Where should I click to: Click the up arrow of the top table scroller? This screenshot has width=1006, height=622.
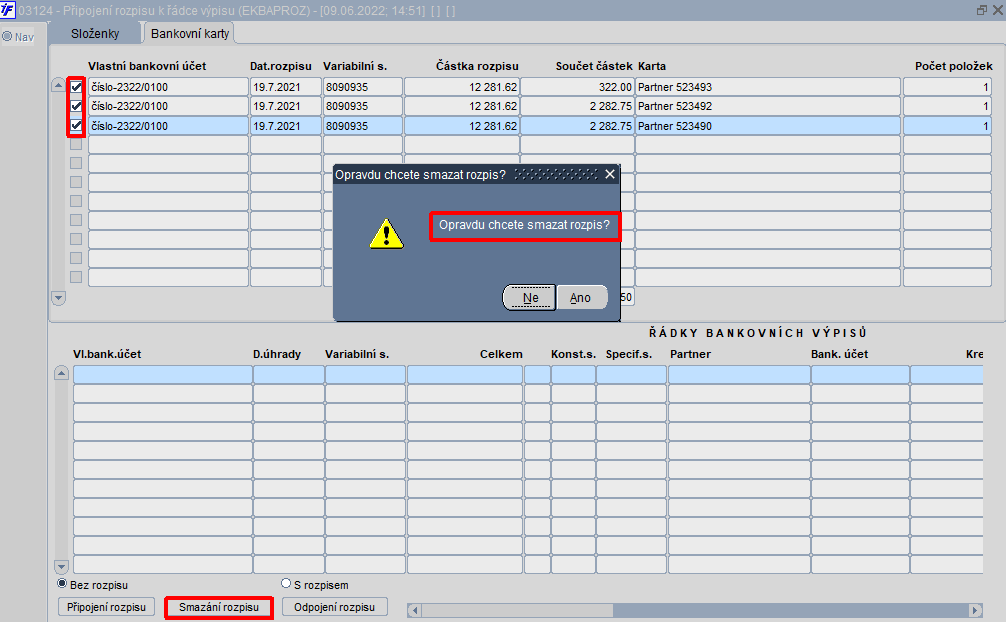[58, 85]
